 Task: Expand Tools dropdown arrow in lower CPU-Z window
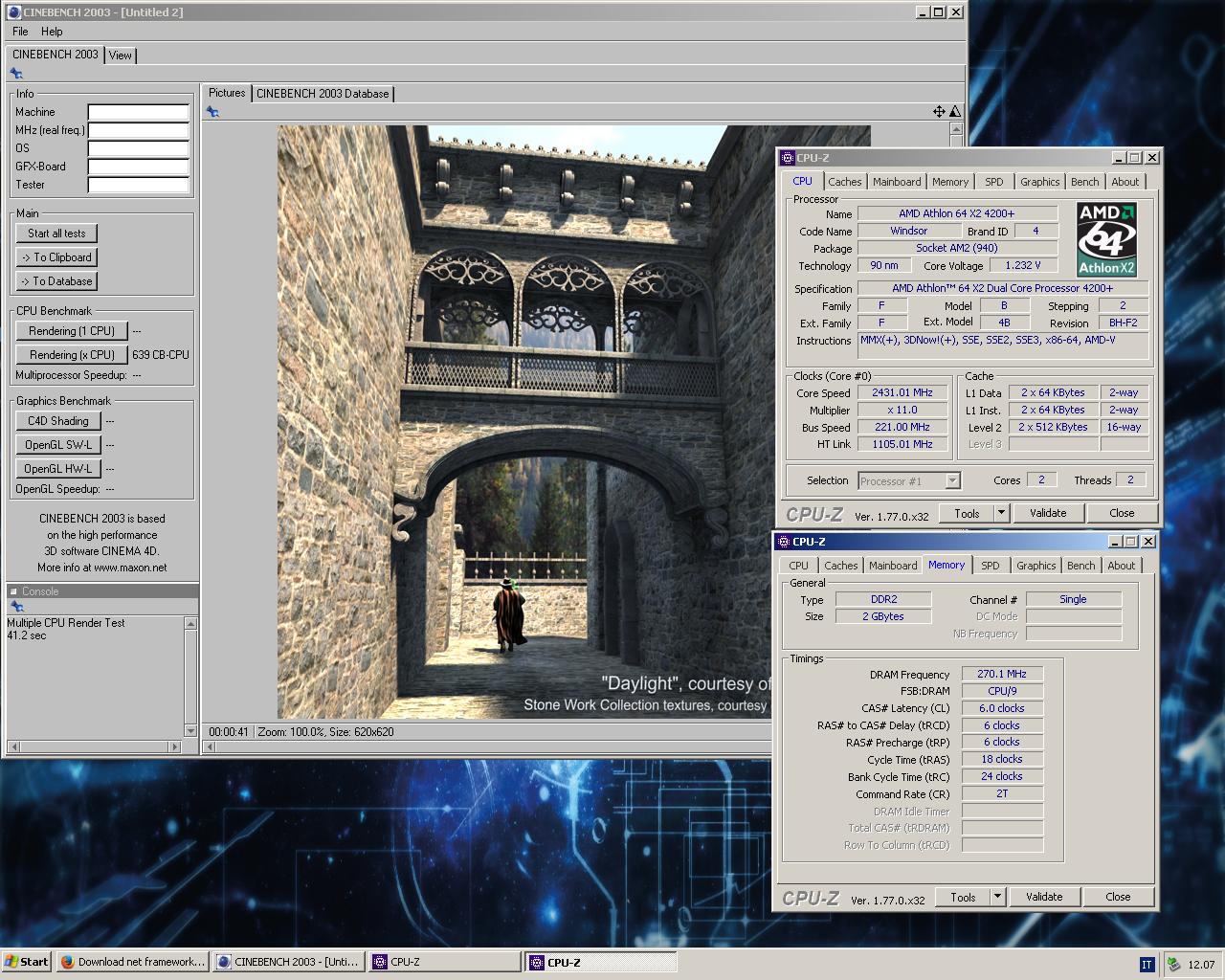click(997, 897)
